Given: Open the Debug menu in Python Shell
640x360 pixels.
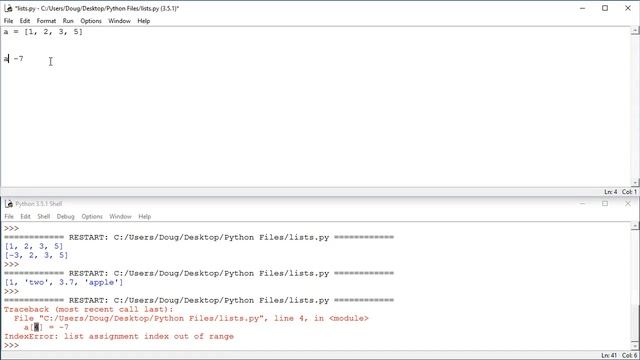Looking at the screenshot, I should point(65,216).
